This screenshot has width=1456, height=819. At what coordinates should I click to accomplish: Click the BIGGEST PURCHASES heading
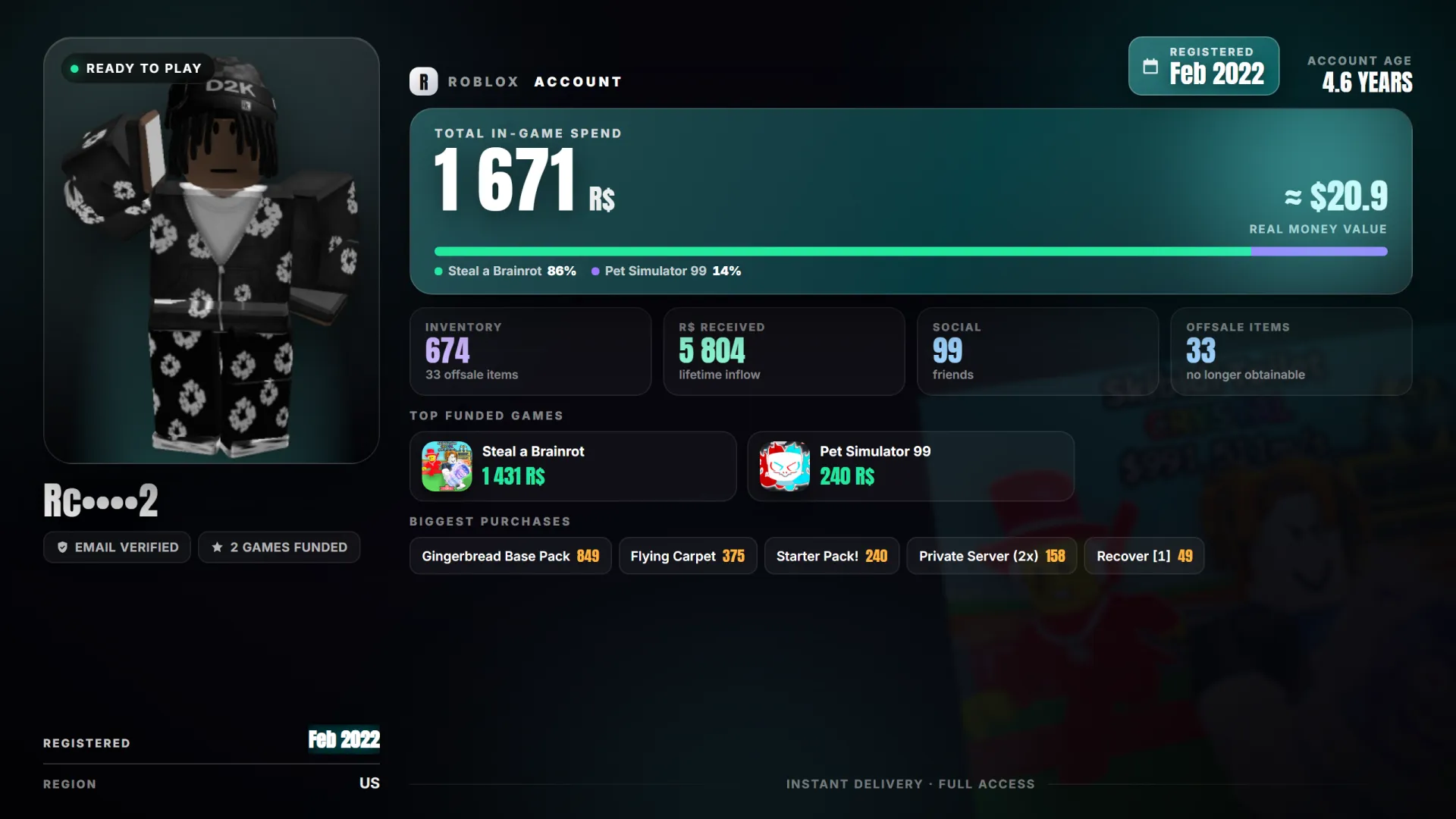(490, 522)
